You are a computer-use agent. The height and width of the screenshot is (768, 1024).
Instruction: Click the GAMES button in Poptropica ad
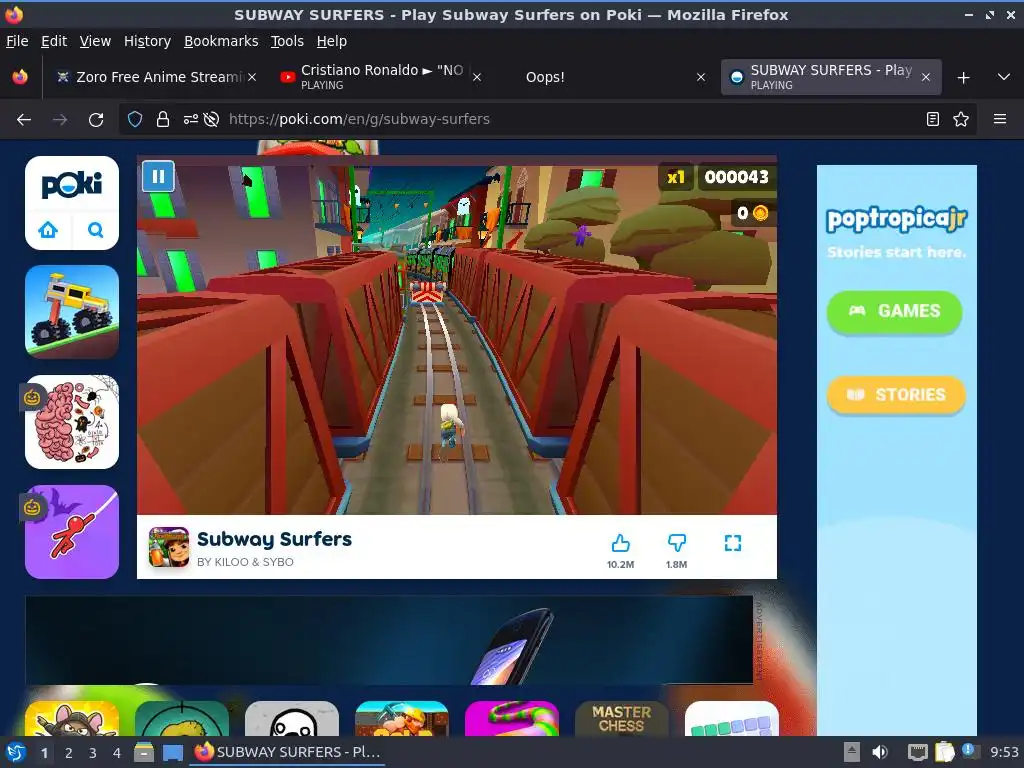coord(894,312)
